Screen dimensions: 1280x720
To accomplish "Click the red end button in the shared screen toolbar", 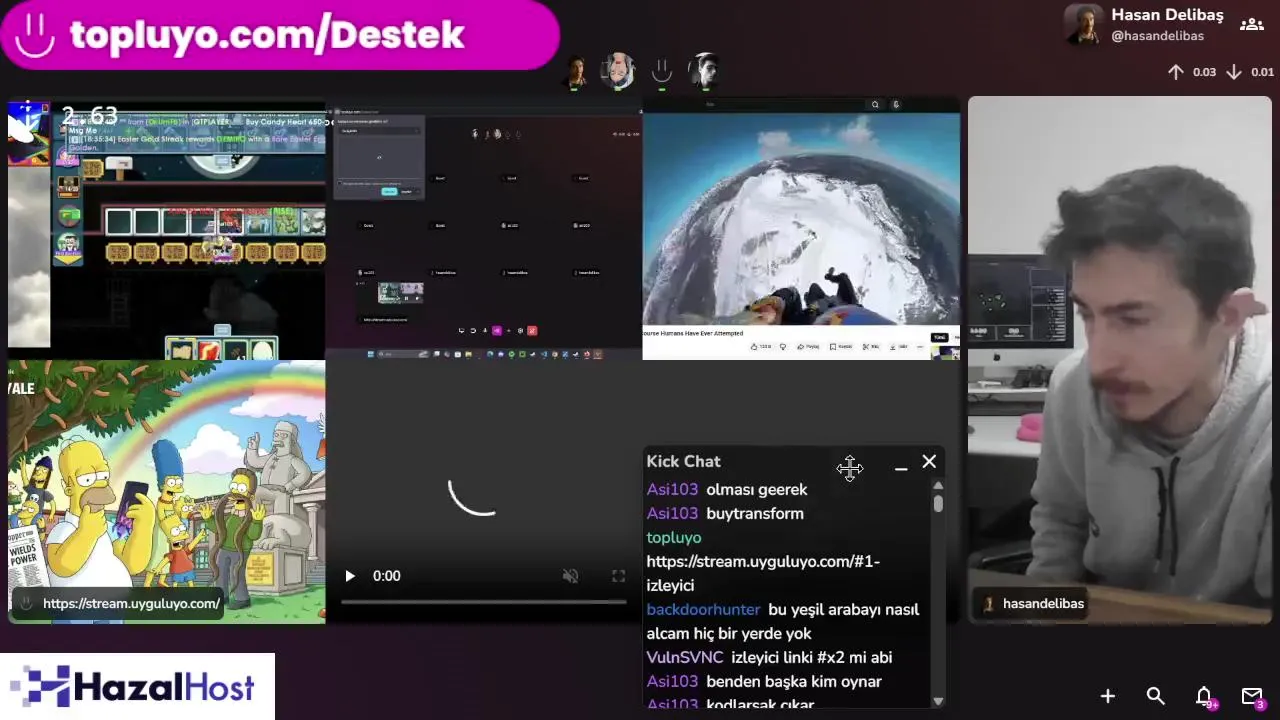I will click(x=532, y=330).
